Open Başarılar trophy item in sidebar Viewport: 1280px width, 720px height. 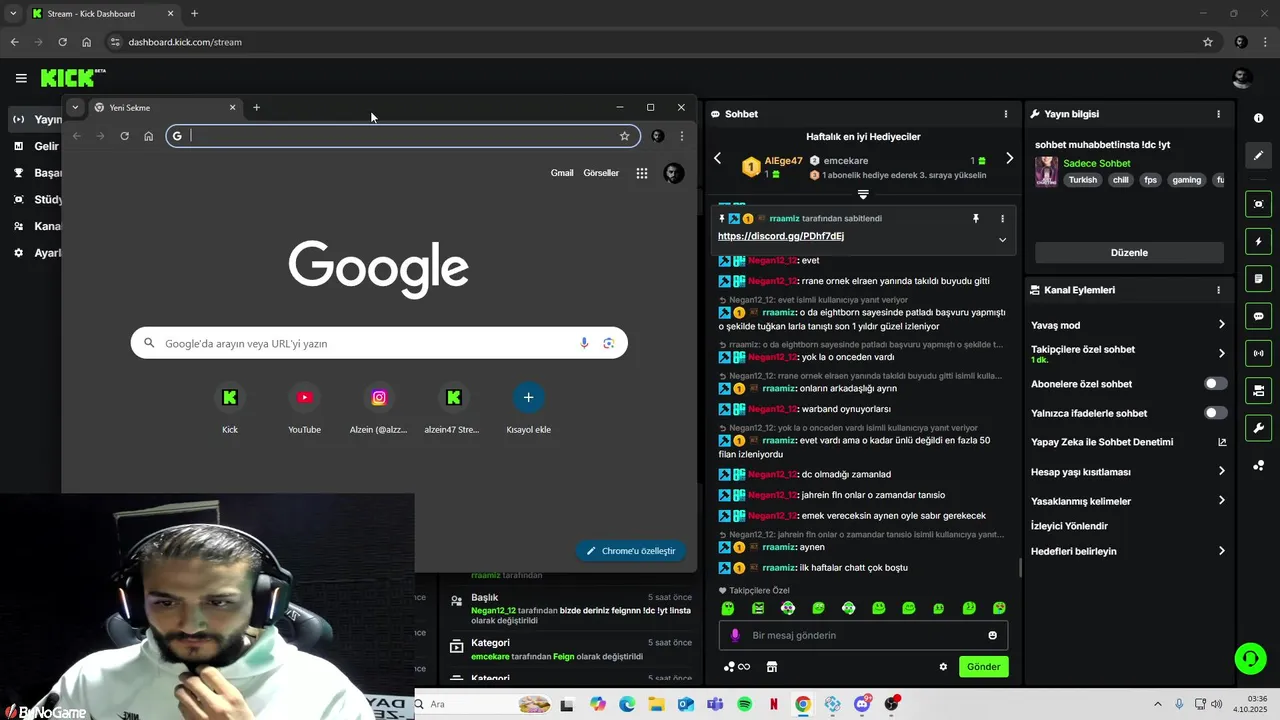(36, 173)
